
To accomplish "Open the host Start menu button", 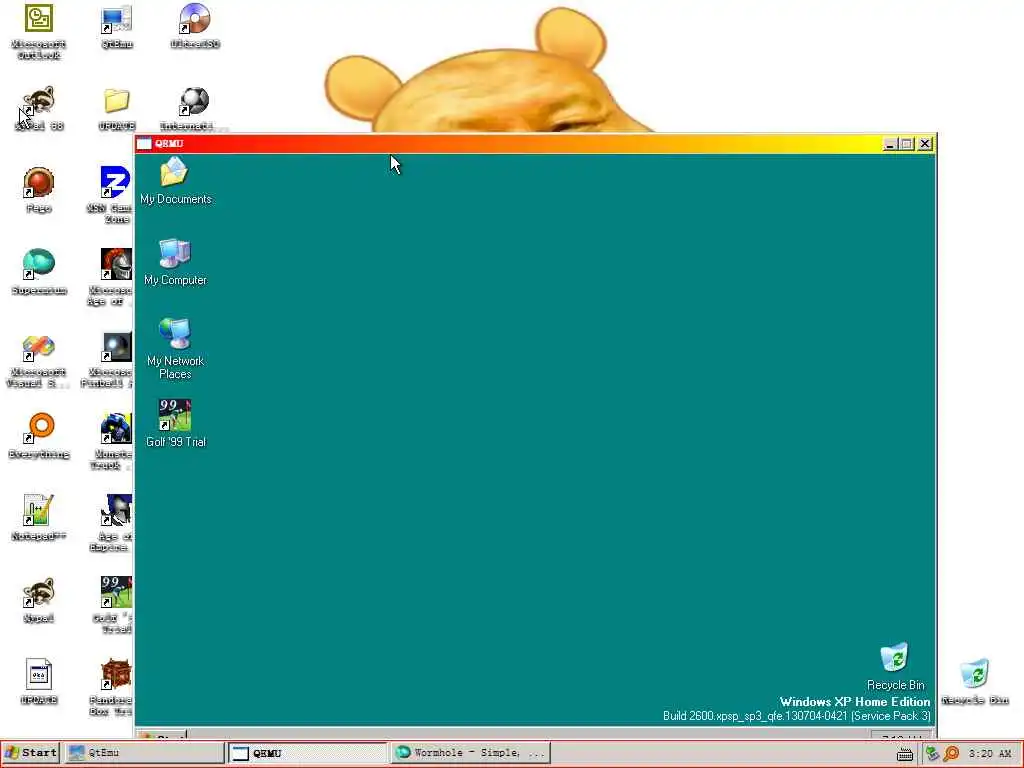I will (31, 753).
